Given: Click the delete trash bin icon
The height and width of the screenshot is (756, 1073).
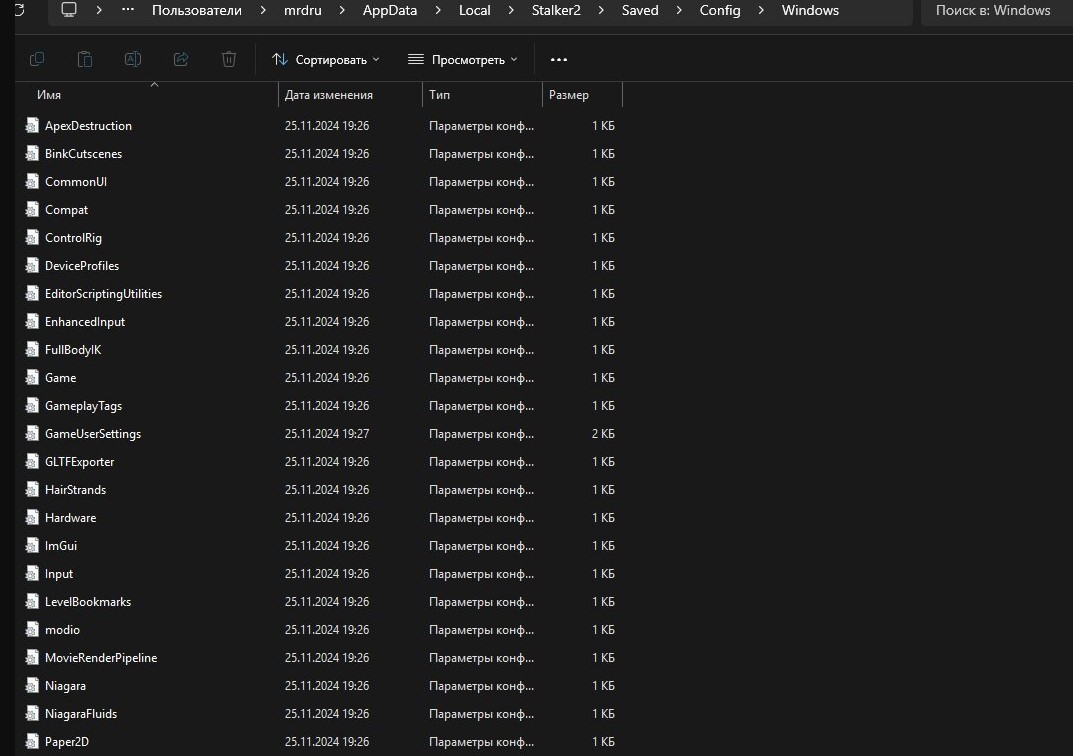Looking at the screenshot, I should pyautogui.click(x=229, y=60).
